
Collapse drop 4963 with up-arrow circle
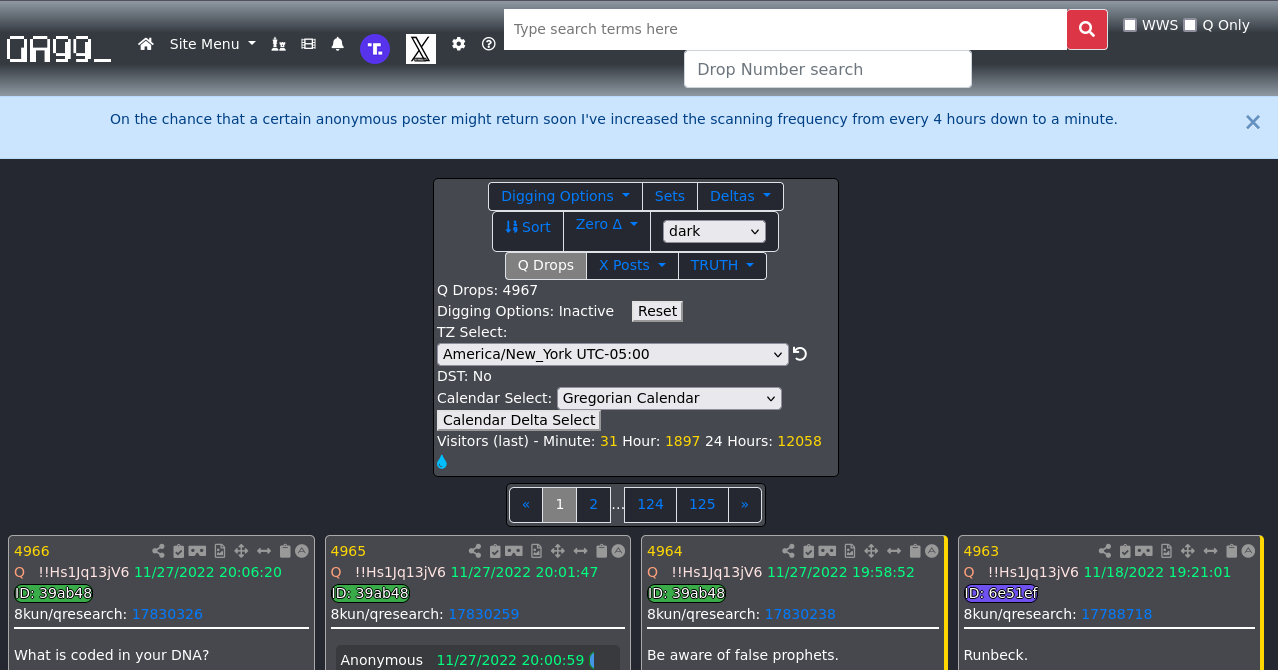[1248, 551]
